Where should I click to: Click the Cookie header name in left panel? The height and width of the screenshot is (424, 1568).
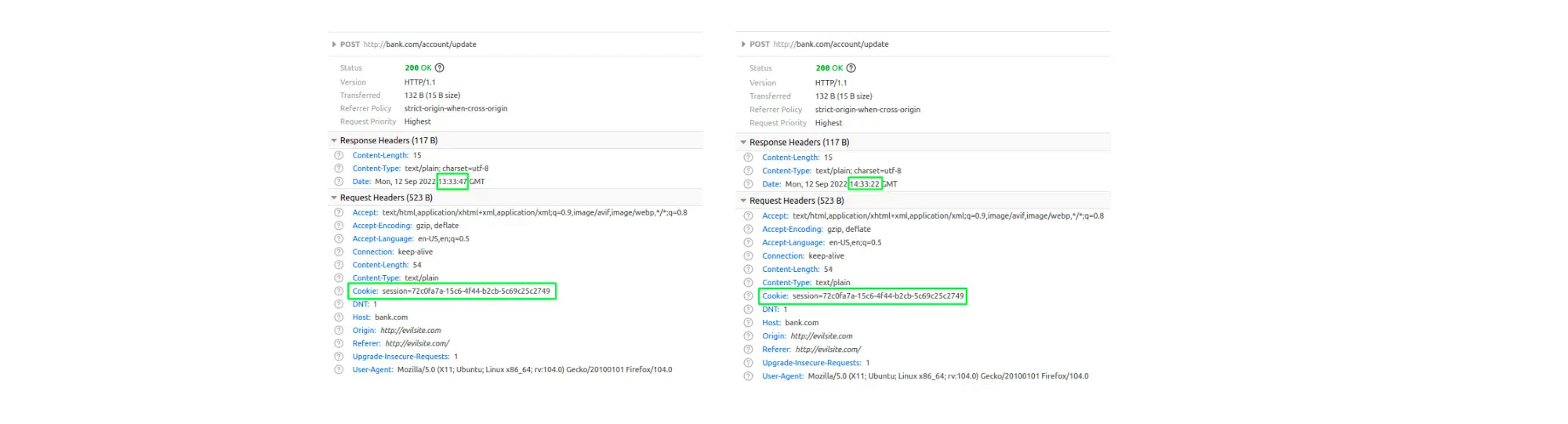tap(365, 291)
